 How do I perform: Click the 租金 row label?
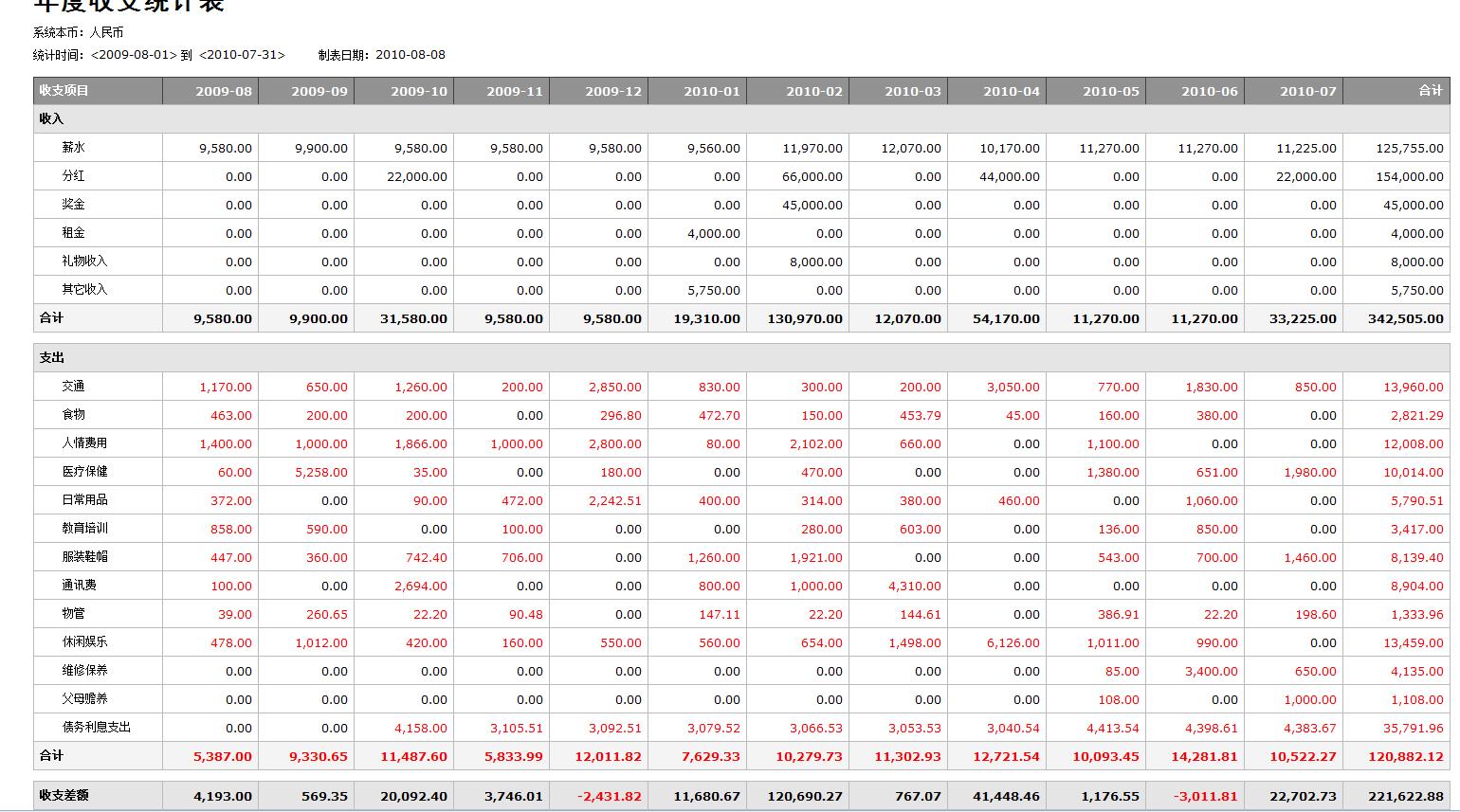coord(74,233)
